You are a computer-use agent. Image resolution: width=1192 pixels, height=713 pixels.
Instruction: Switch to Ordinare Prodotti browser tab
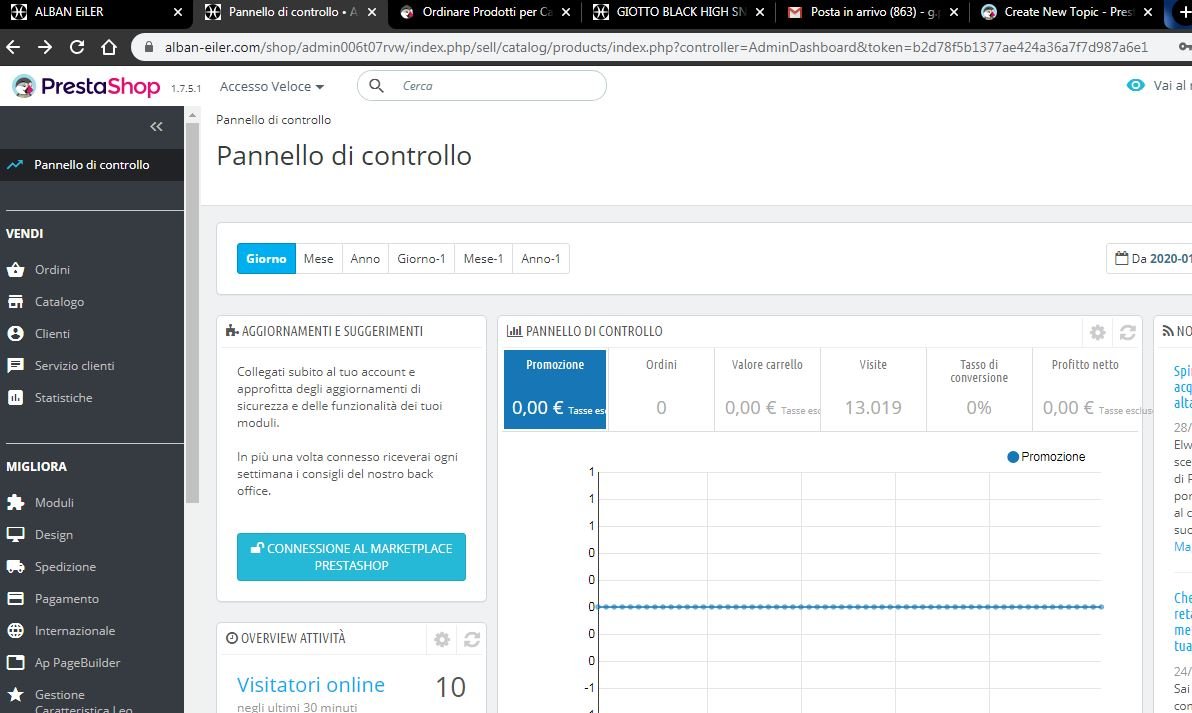coord(485,12)
